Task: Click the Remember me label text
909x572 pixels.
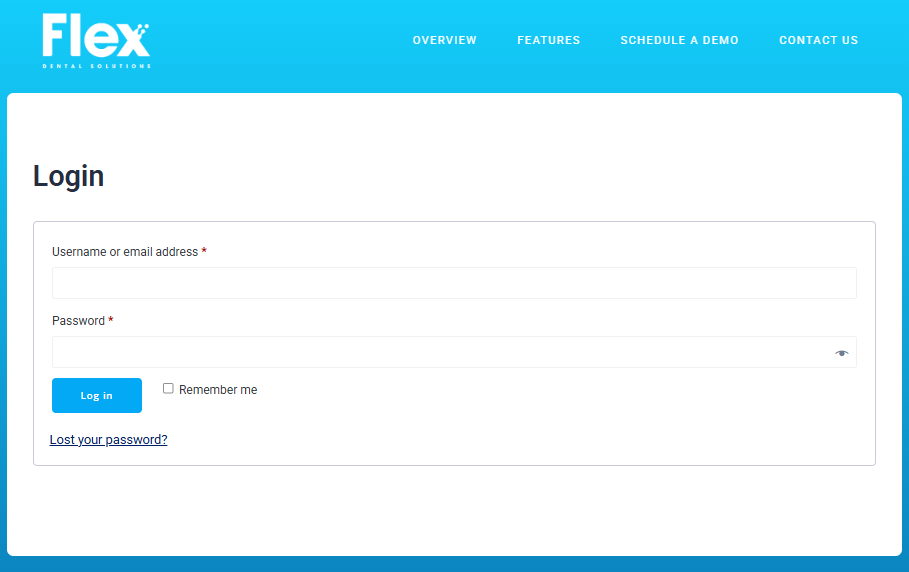Action: click(x=218, y=389)
